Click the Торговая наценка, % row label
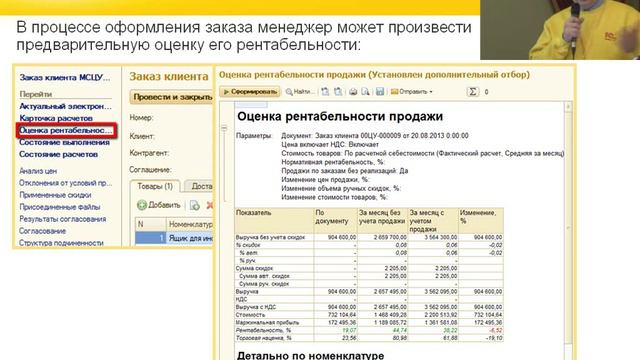Screen dimensions: 640x360 coord(264,338)
